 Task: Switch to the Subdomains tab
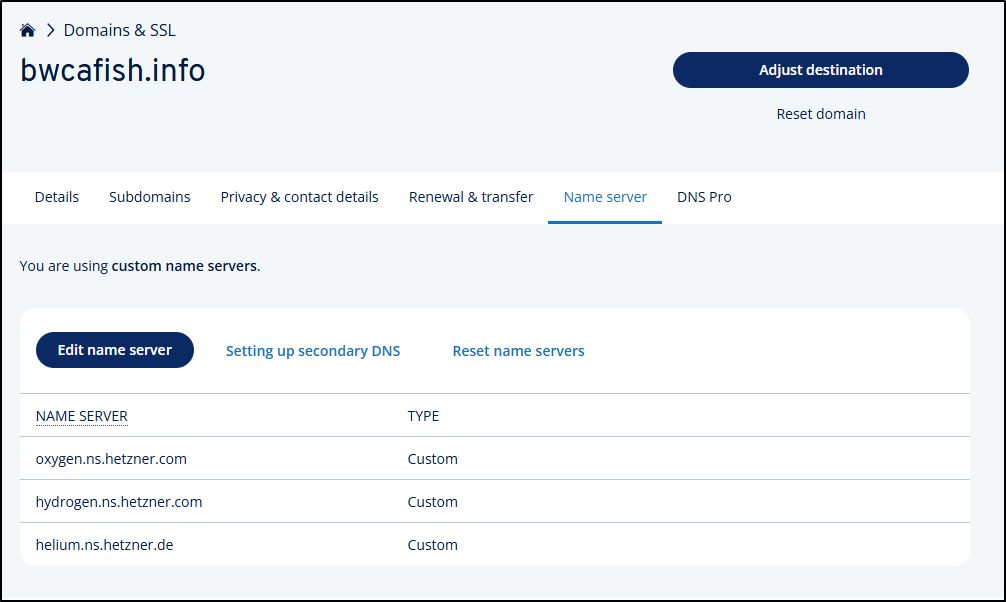click(149, 197)
